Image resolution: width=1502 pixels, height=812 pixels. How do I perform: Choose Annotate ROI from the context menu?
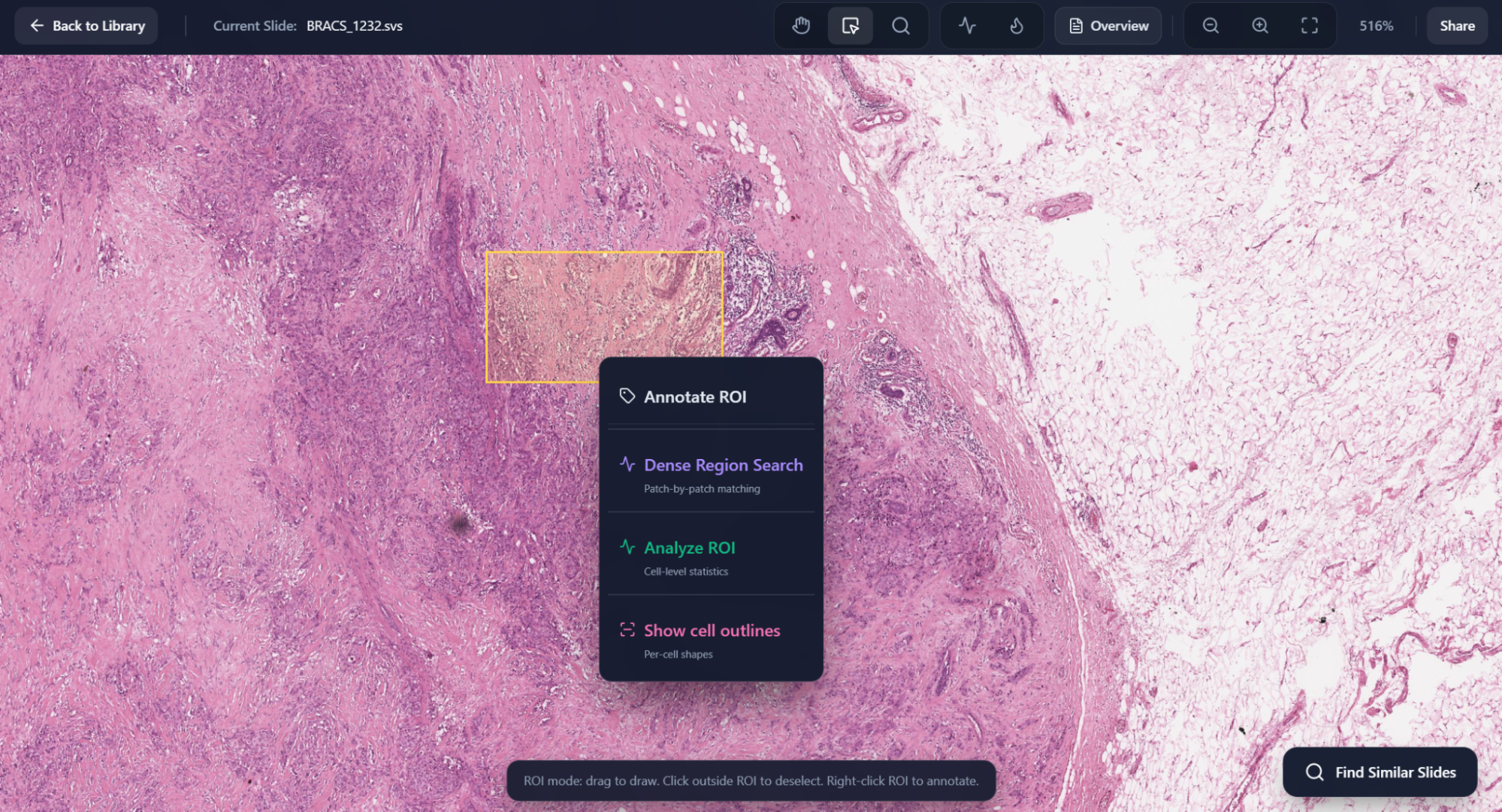click(711, 397)
